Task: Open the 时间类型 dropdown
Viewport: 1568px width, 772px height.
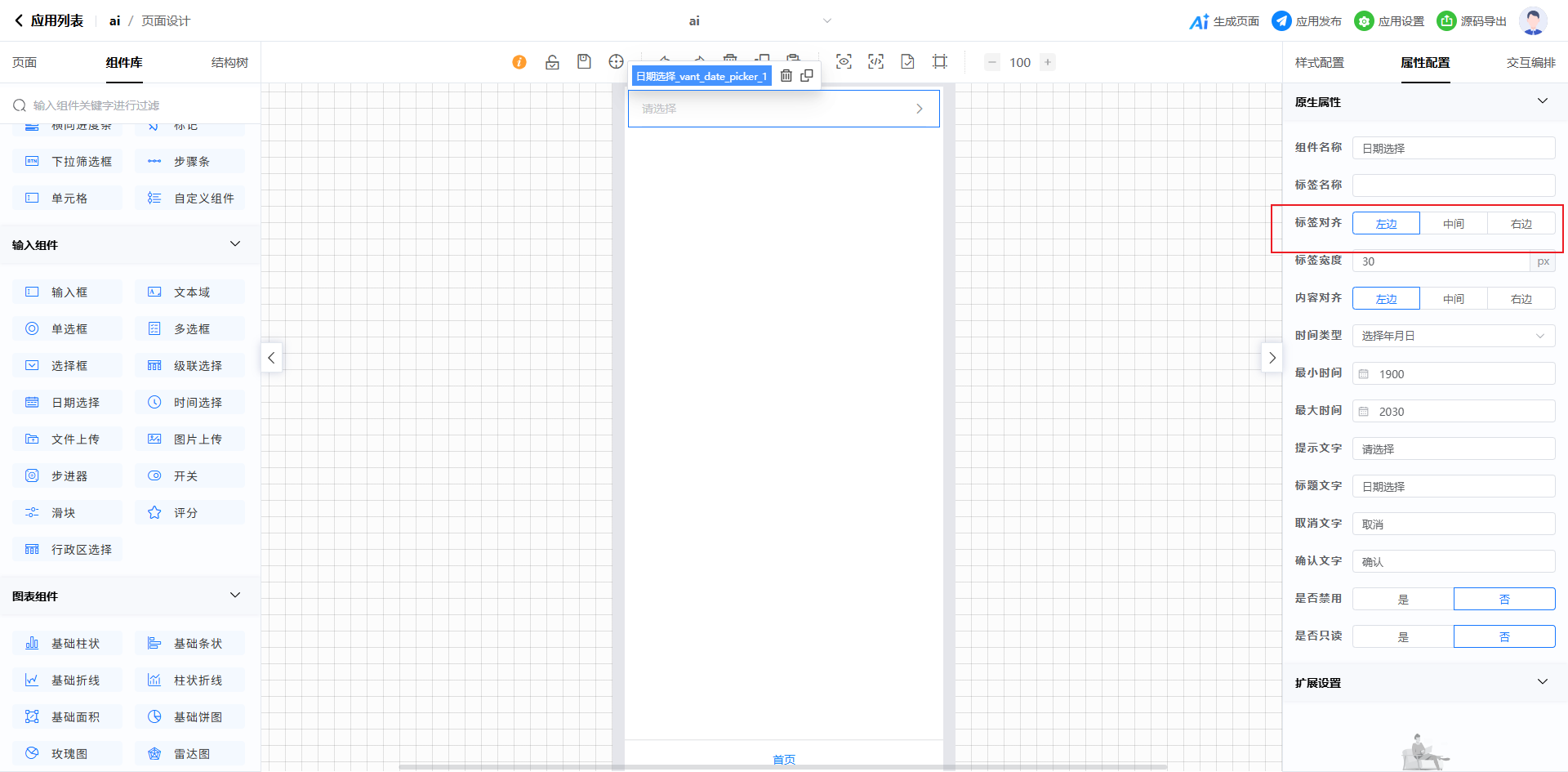Action: pos(1453,336)
